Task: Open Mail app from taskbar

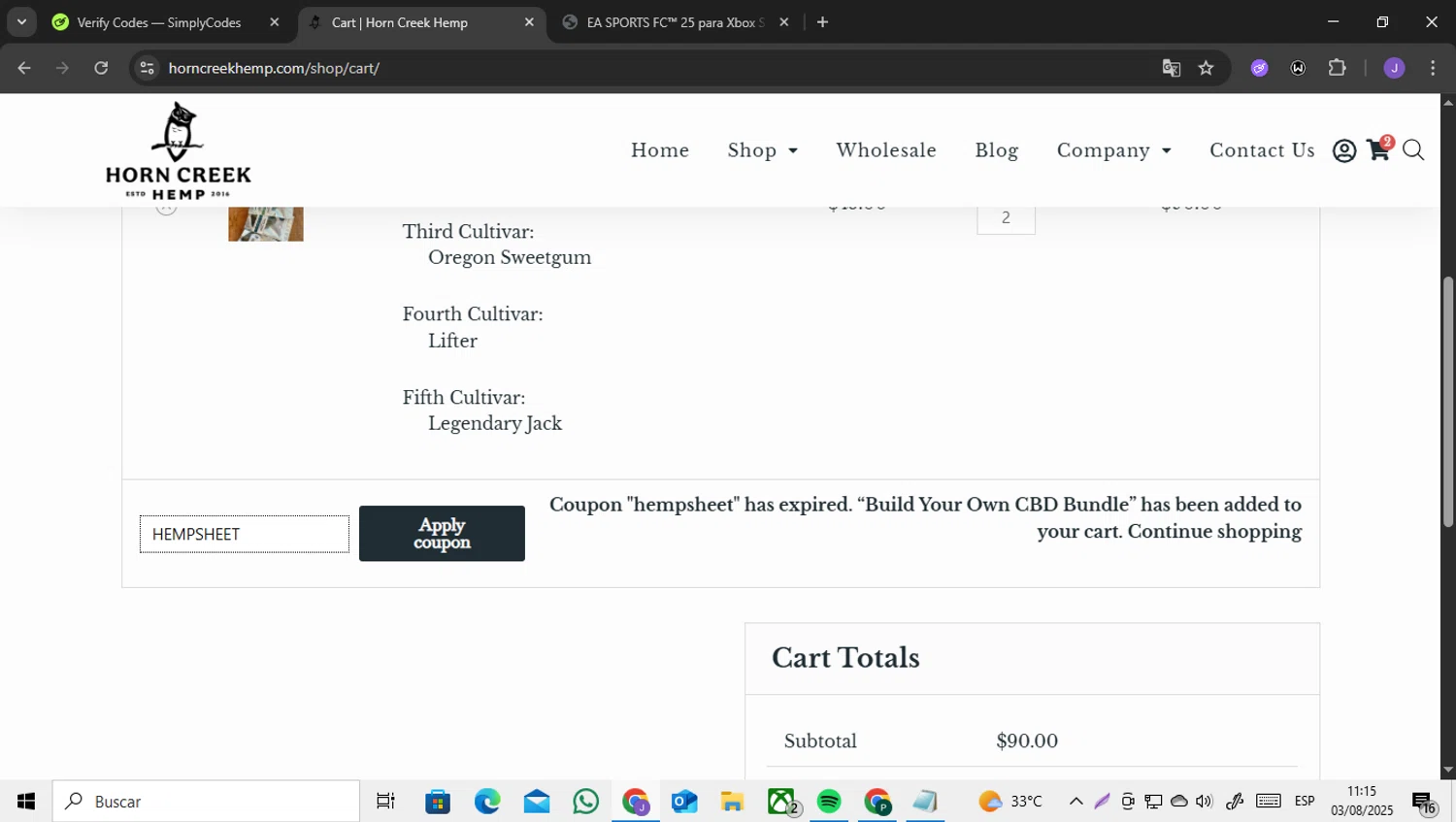Action: pos(537,802)
